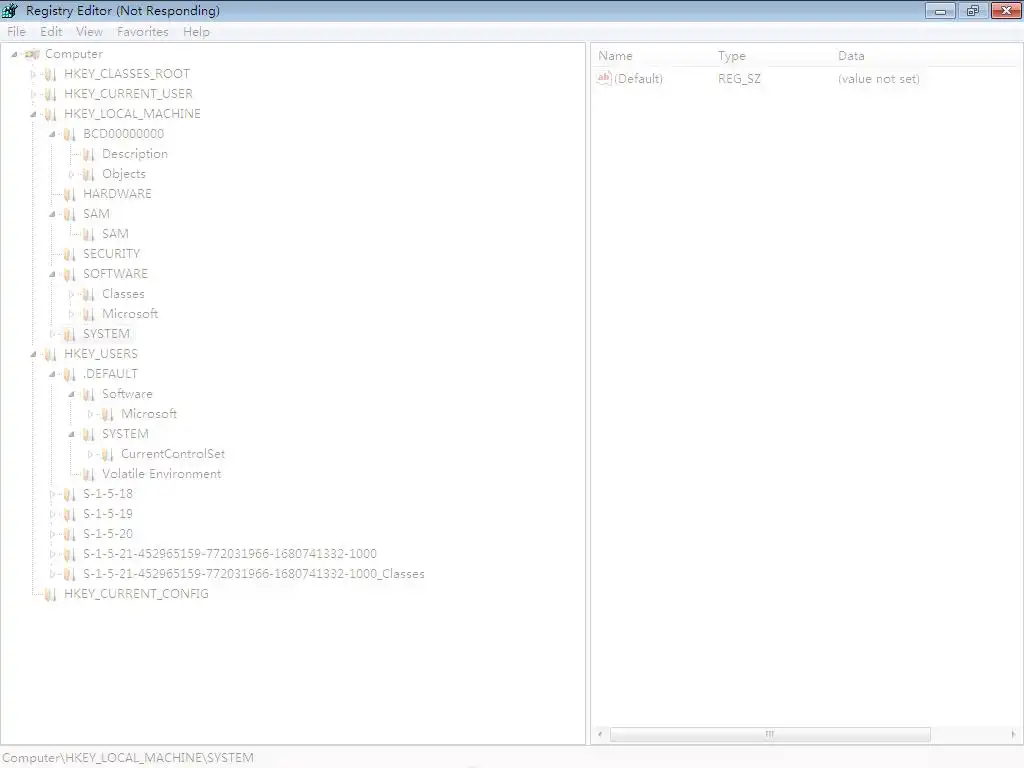Click the scrollbar right arrow in values pane
The width and height of the screenshot is (1024, 768).
(x=1013, y=734)
